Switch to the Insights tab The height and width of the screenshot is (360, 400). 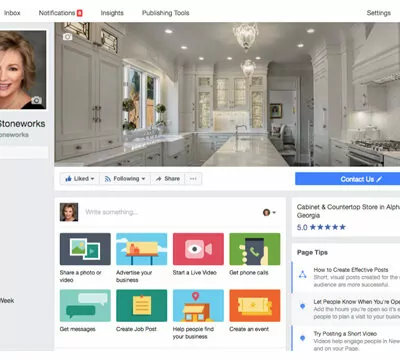coord(112,13)
